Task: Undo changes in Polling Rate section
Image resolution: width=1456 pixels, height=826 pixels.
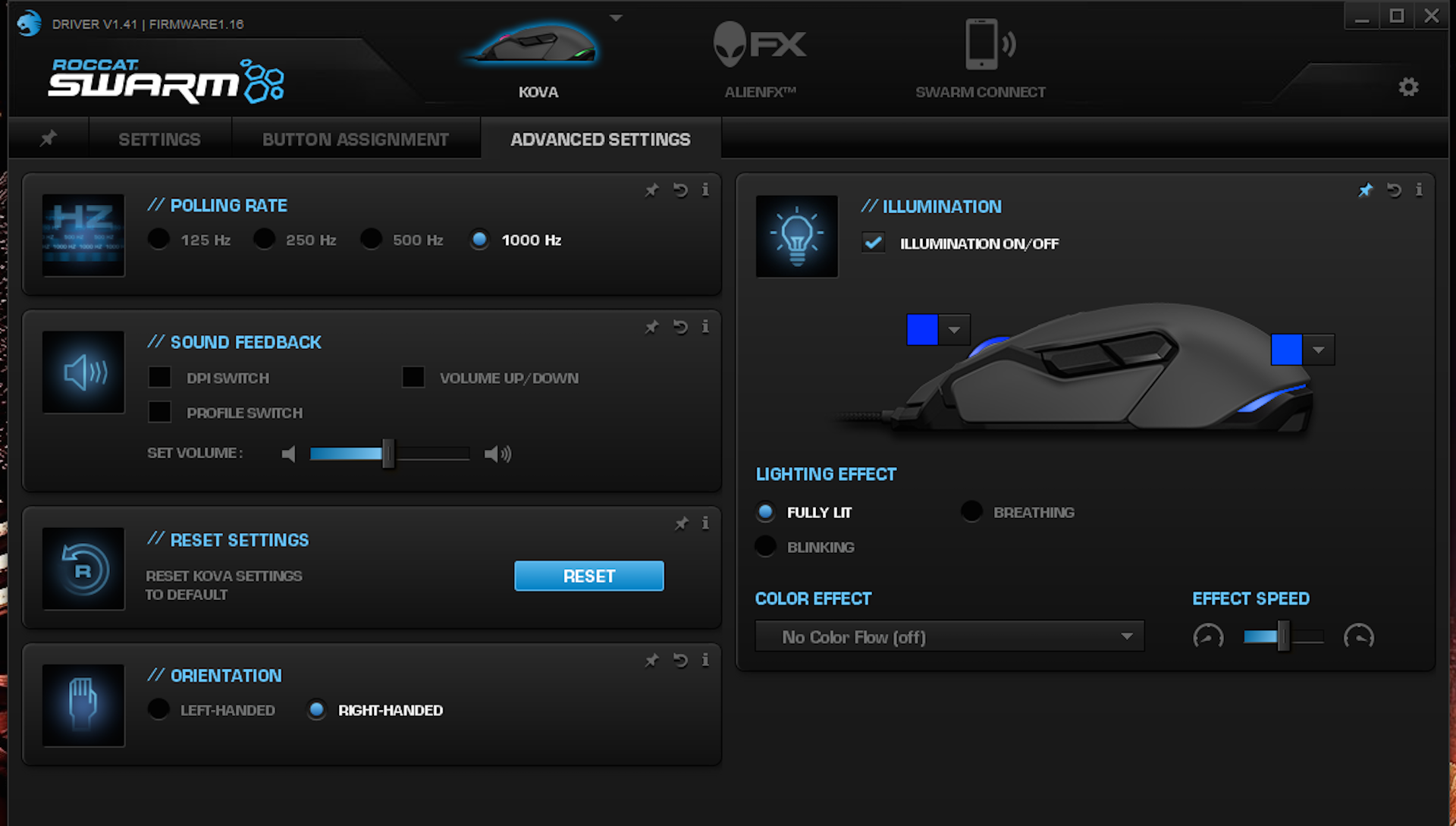Action: click(680, 190)
